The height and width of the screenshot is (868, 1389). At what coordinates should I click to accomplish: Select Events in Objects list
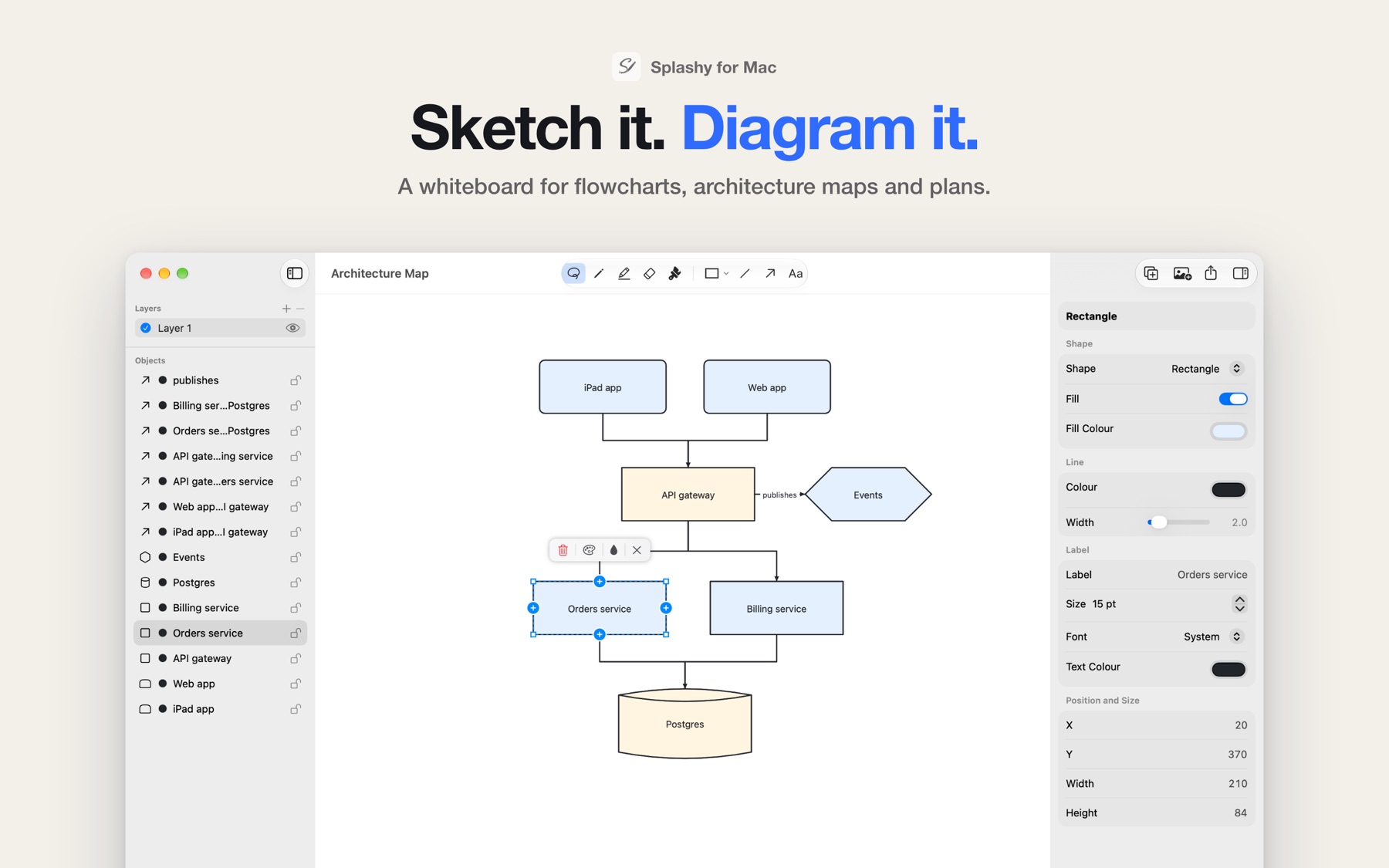[x=220, y=557]
